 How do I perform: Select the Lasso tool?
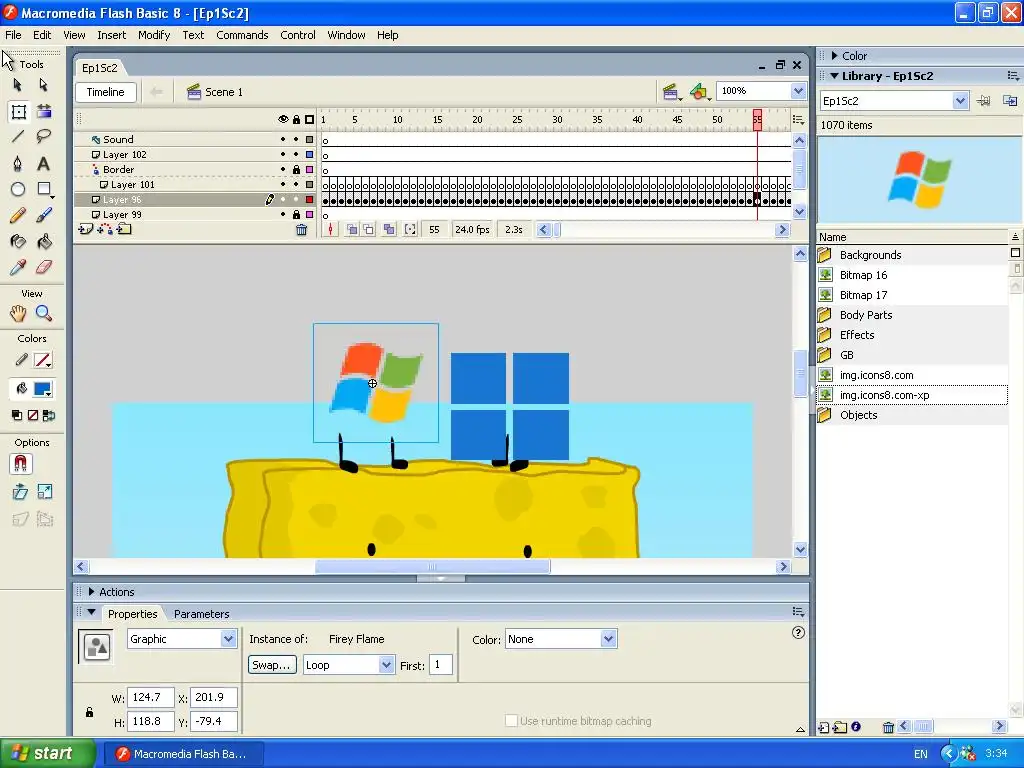43,136
